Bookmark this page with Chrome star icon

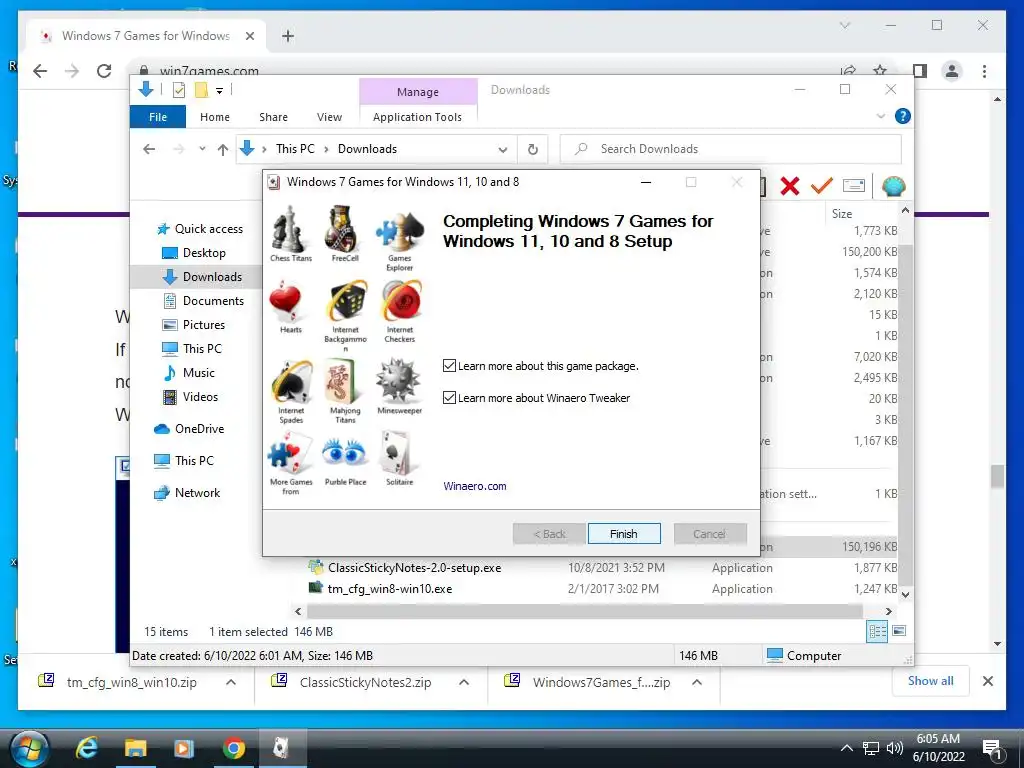tap(880, 71)
